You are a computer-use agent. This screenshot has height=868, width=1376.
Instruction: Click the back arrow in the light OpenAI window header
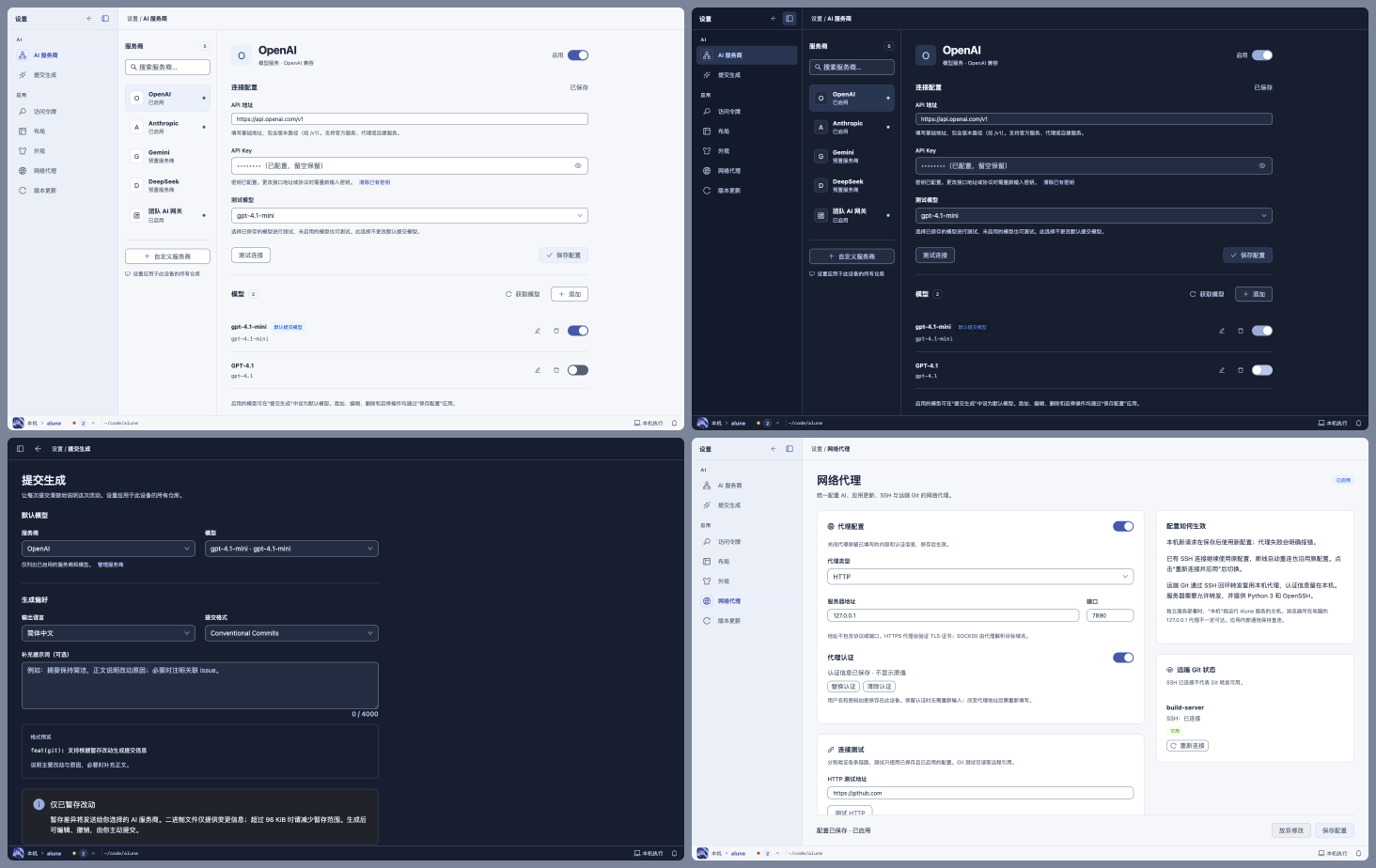click(89, 18)
